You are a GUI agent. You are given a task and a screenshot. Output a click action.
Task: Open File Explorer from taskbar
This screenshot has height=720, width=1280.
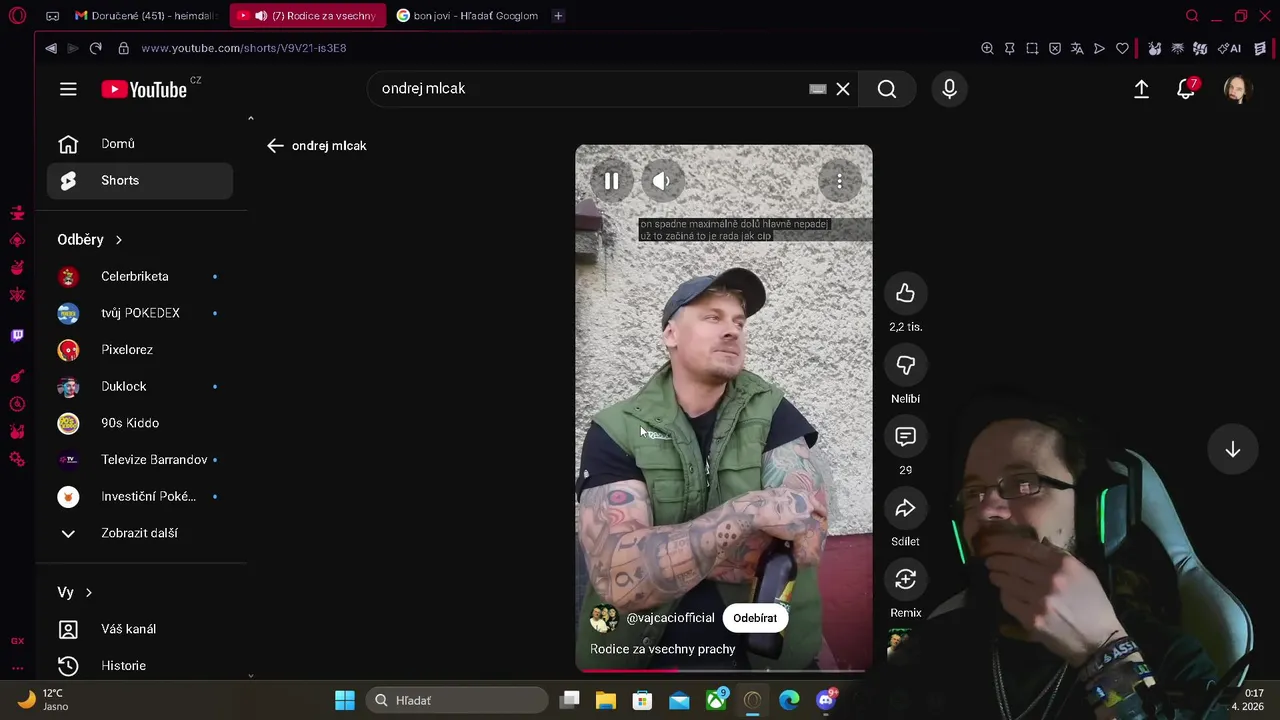(606, 700)
